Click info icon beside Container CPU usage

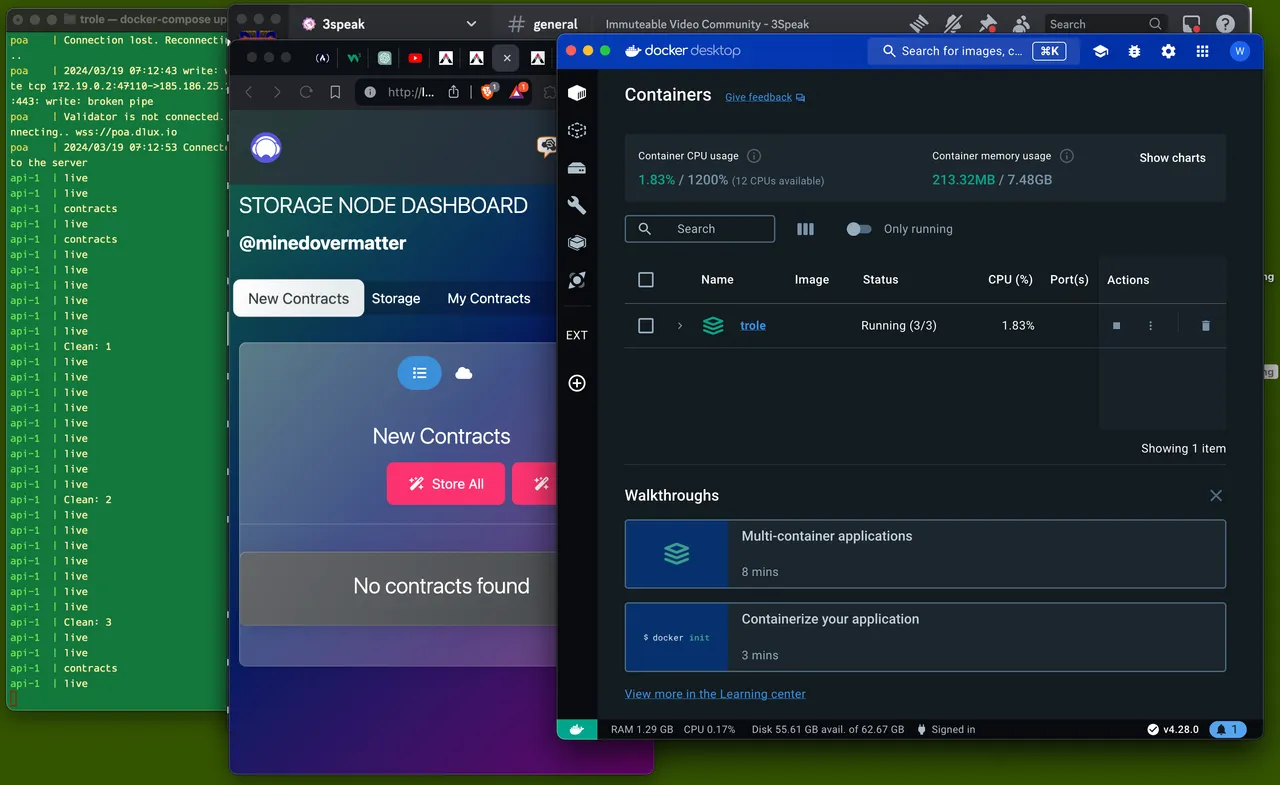tap(754, 156)
